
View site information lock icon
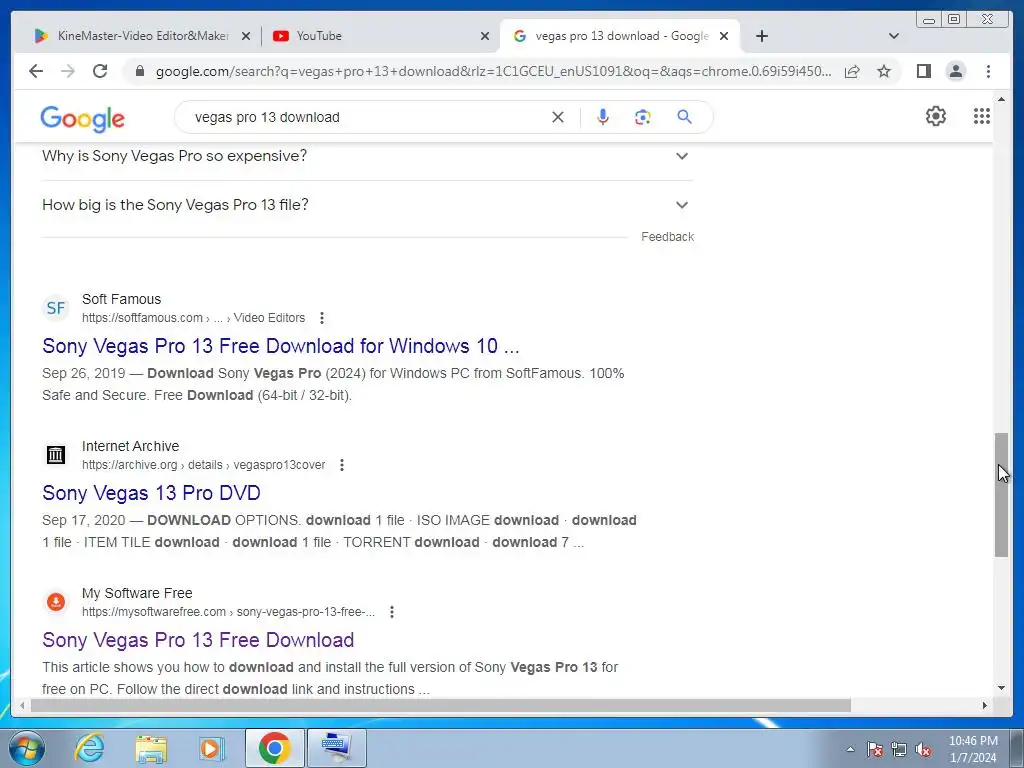(x=140, y=71)
